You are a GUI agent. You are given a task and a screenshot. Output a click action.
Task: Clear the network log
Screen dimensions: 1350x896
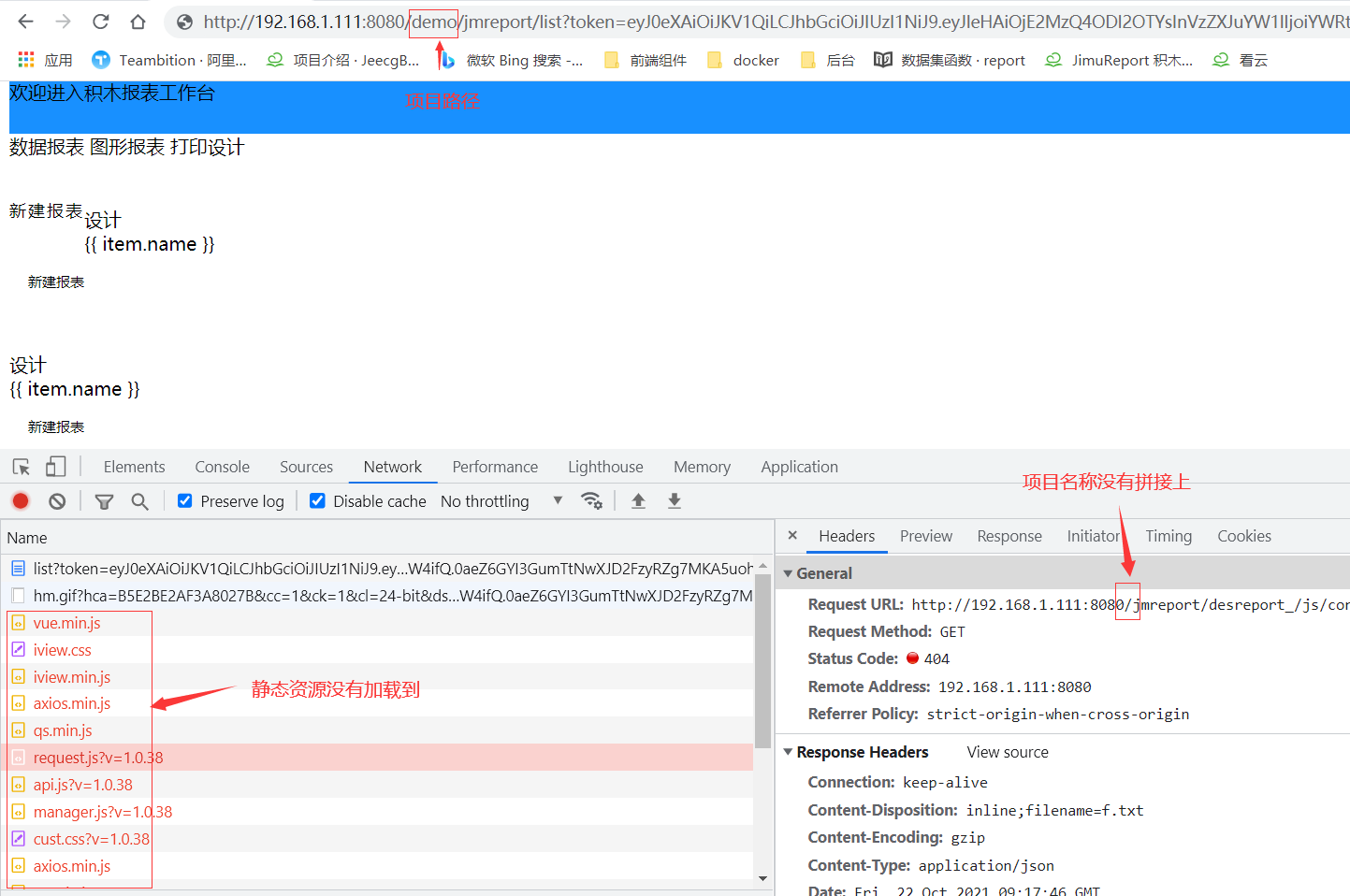point(57,501)
